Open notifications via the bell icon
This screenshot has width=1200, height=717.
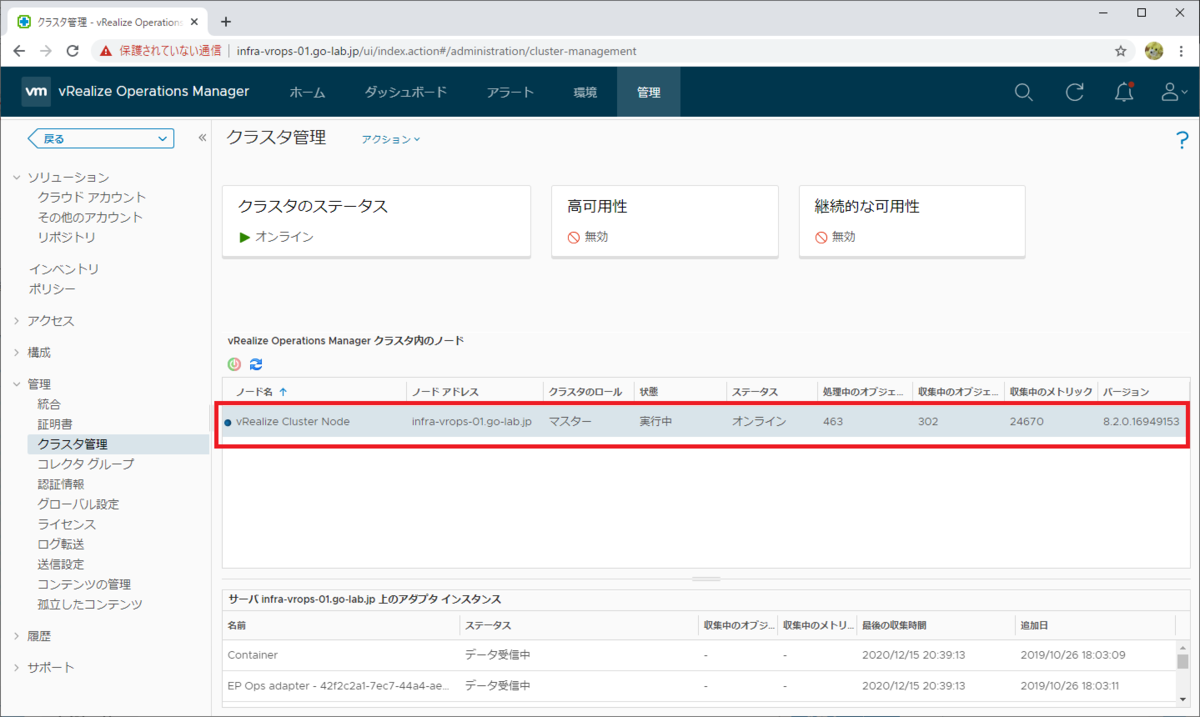(x=1123, y=91)
